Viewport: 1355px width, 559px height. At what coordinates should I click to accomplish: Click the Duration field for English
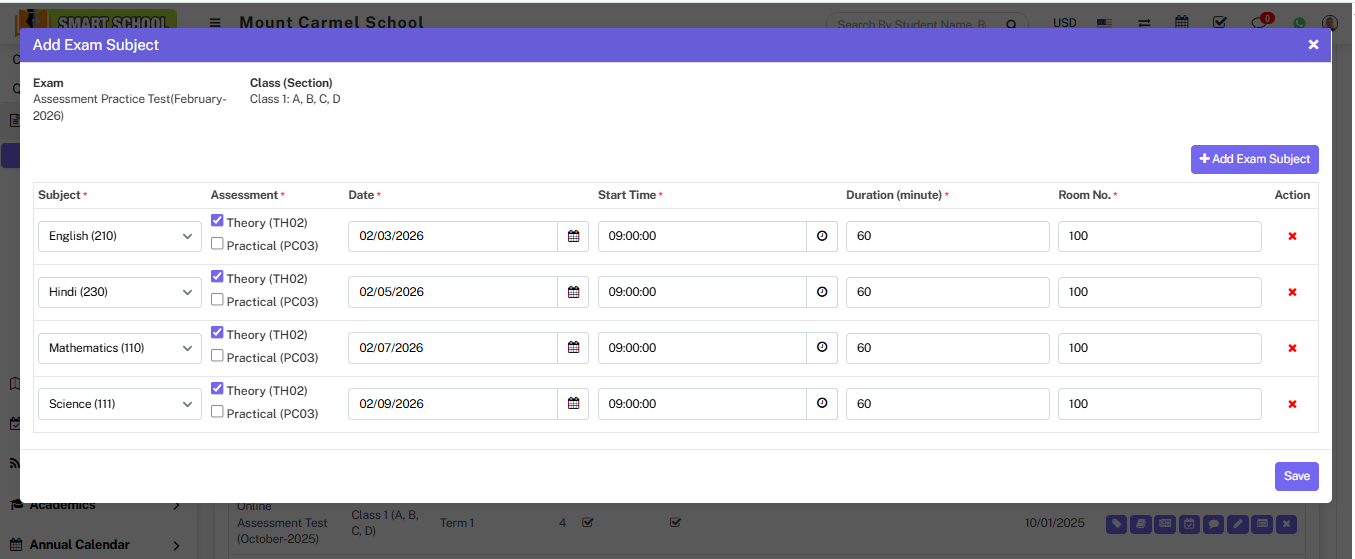(x=947, y=237)
